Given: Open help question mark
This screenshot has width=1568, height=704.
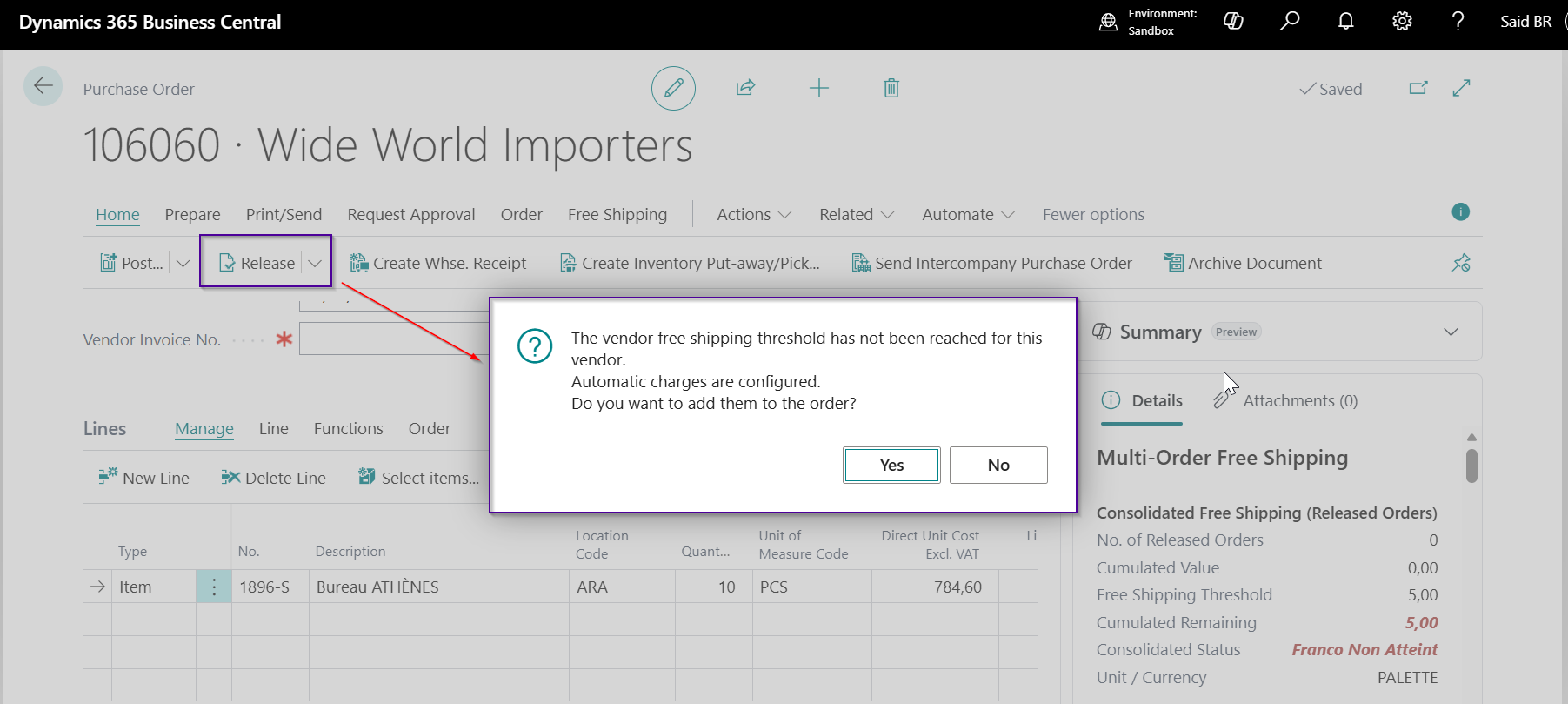Looking at the screenshot, I should point(1458,22).
